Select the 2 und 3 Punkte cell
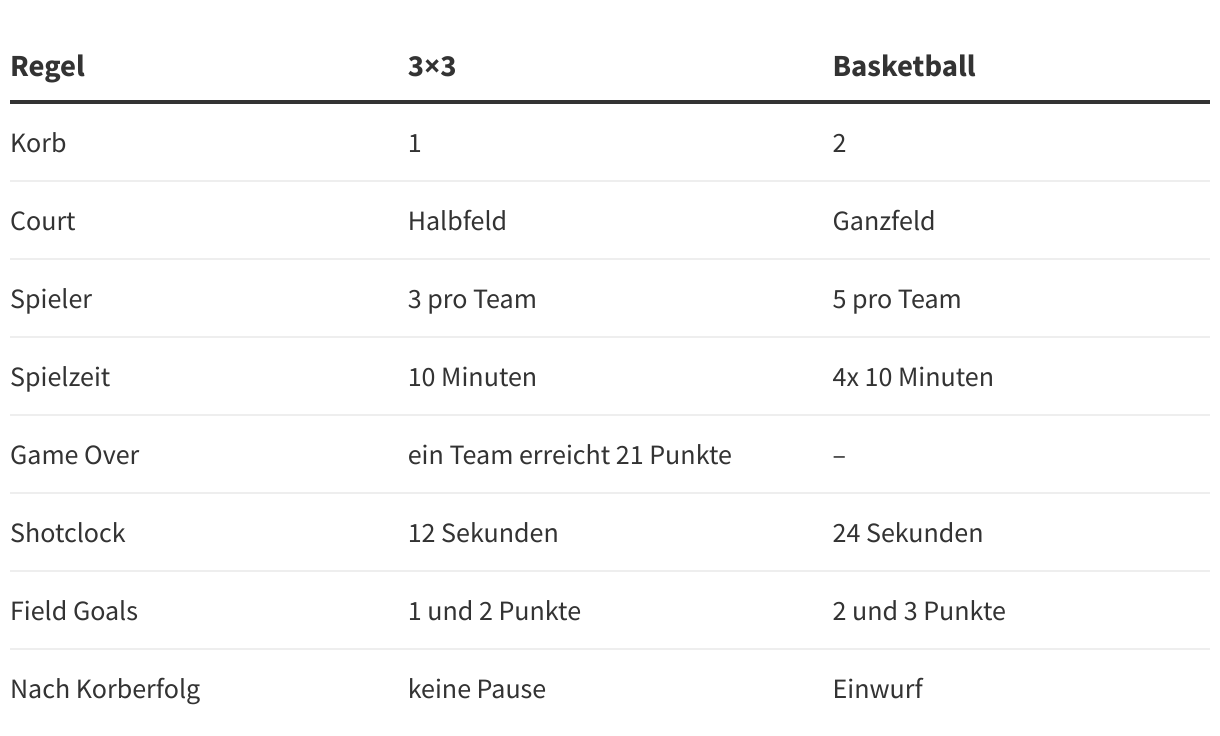The image size is (1220, 736). 919,611
